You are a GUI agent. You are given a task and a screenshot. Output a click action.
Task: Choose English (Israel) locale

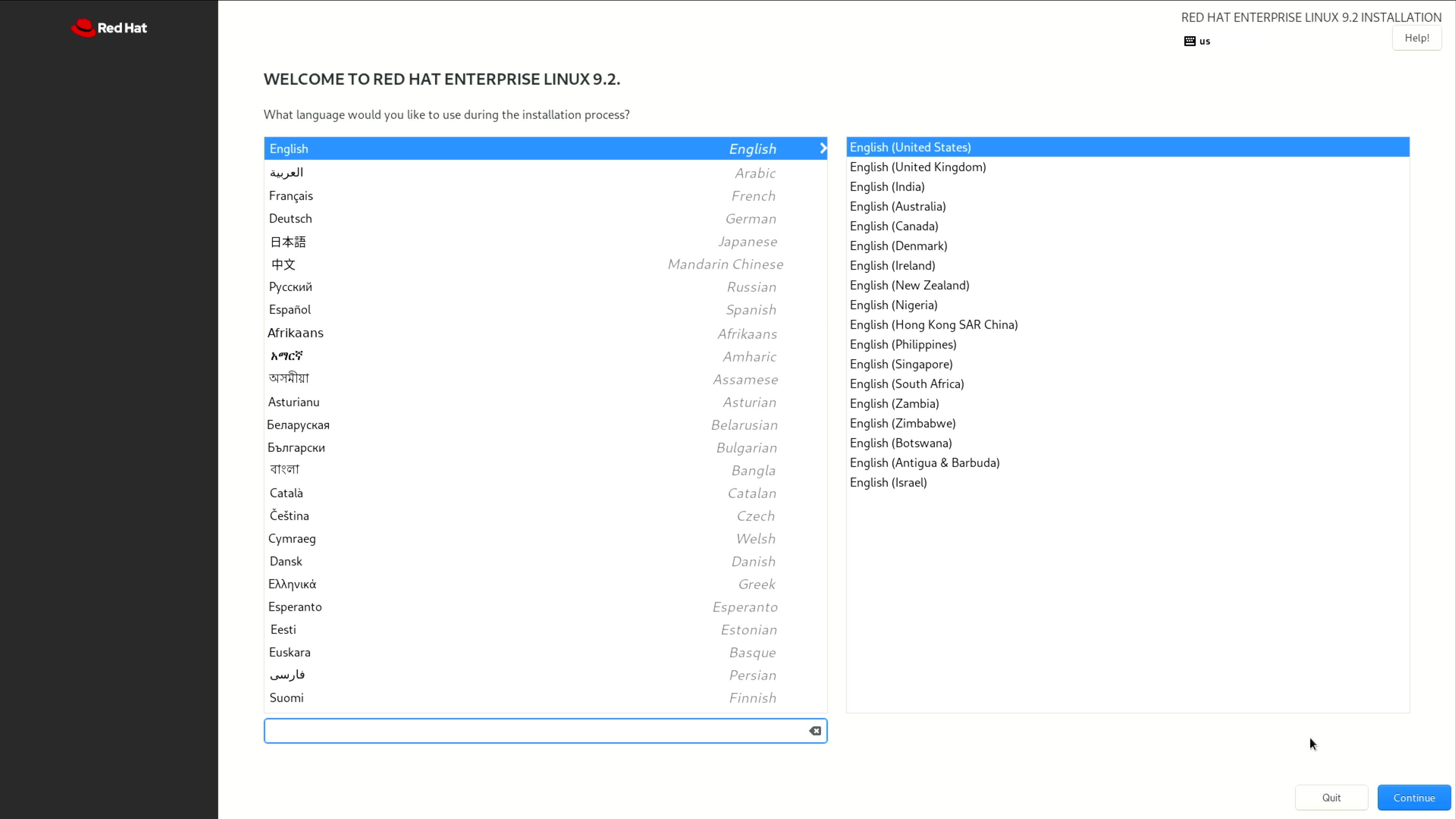coord(1128,483)
